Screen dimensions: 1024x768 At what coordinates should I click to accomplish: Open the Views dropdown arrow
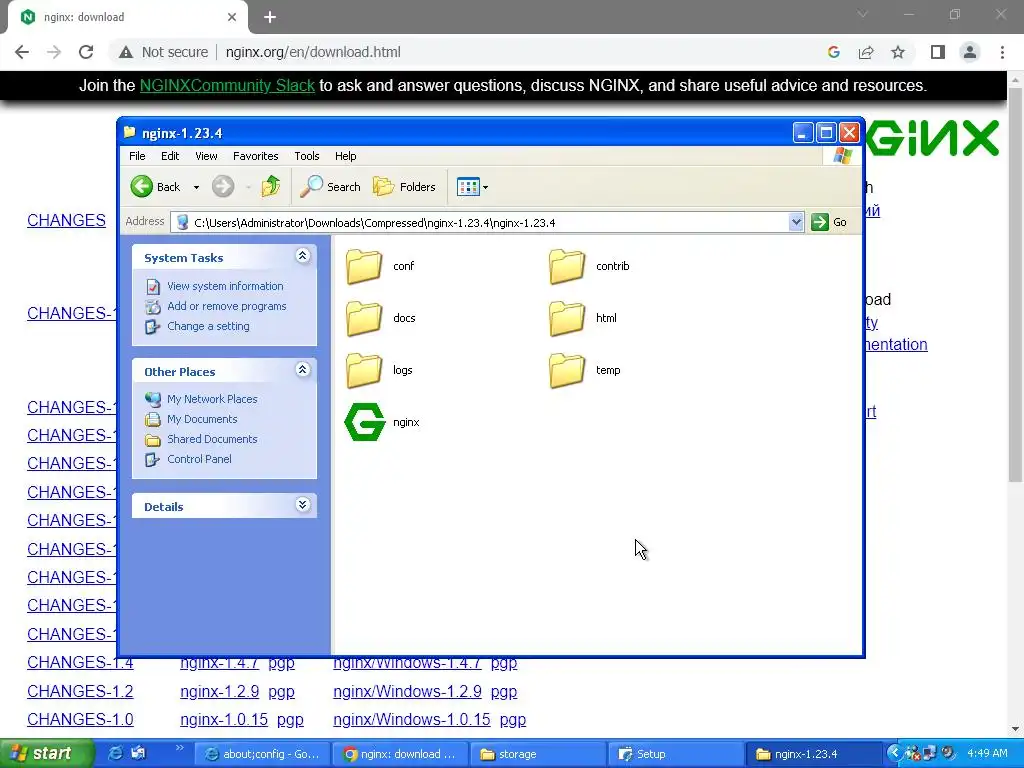pyautogui.click(x=485, y=187)
